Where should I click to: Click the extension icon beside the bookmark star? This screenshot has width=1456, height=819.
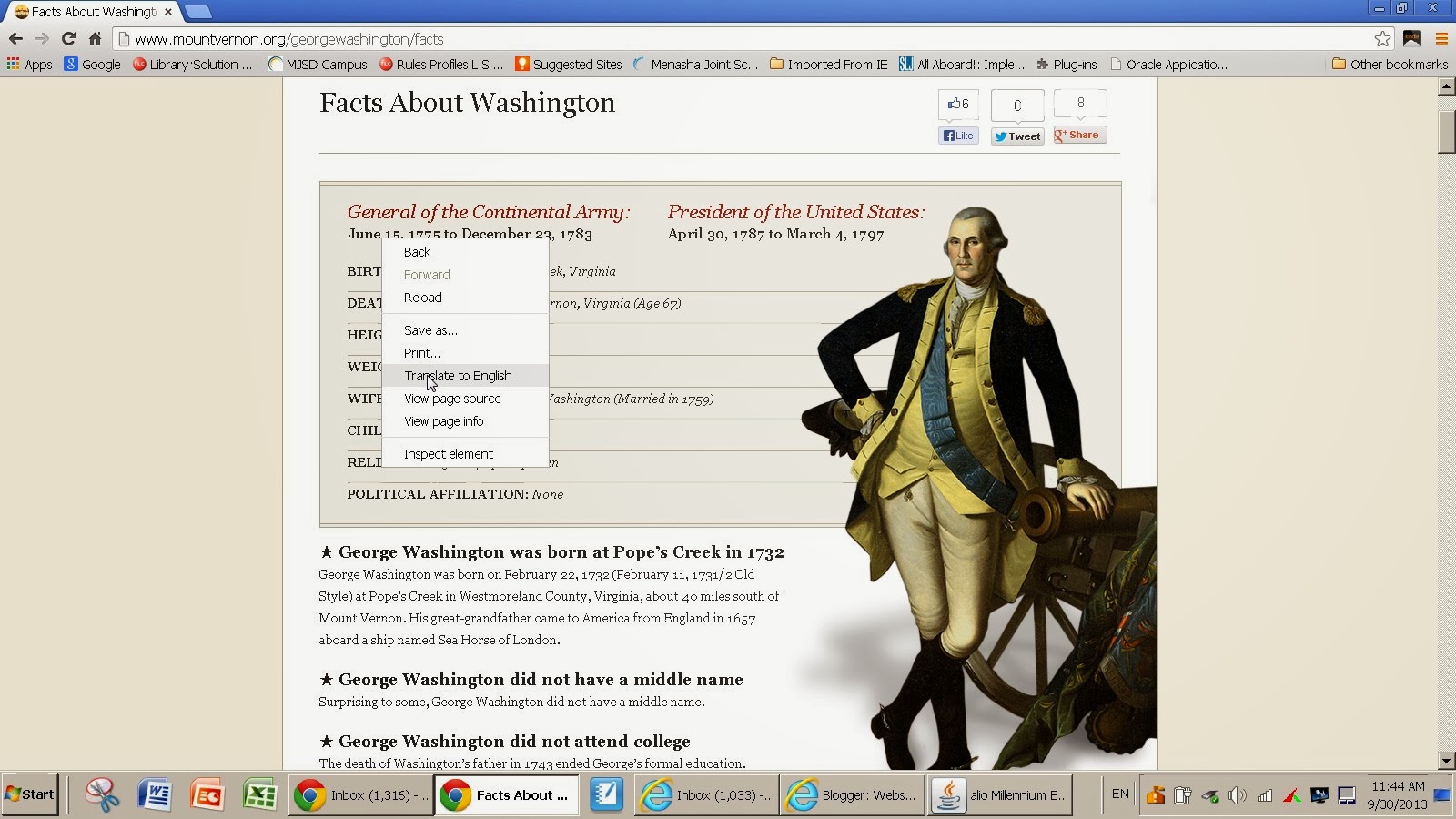point(1412,39)
